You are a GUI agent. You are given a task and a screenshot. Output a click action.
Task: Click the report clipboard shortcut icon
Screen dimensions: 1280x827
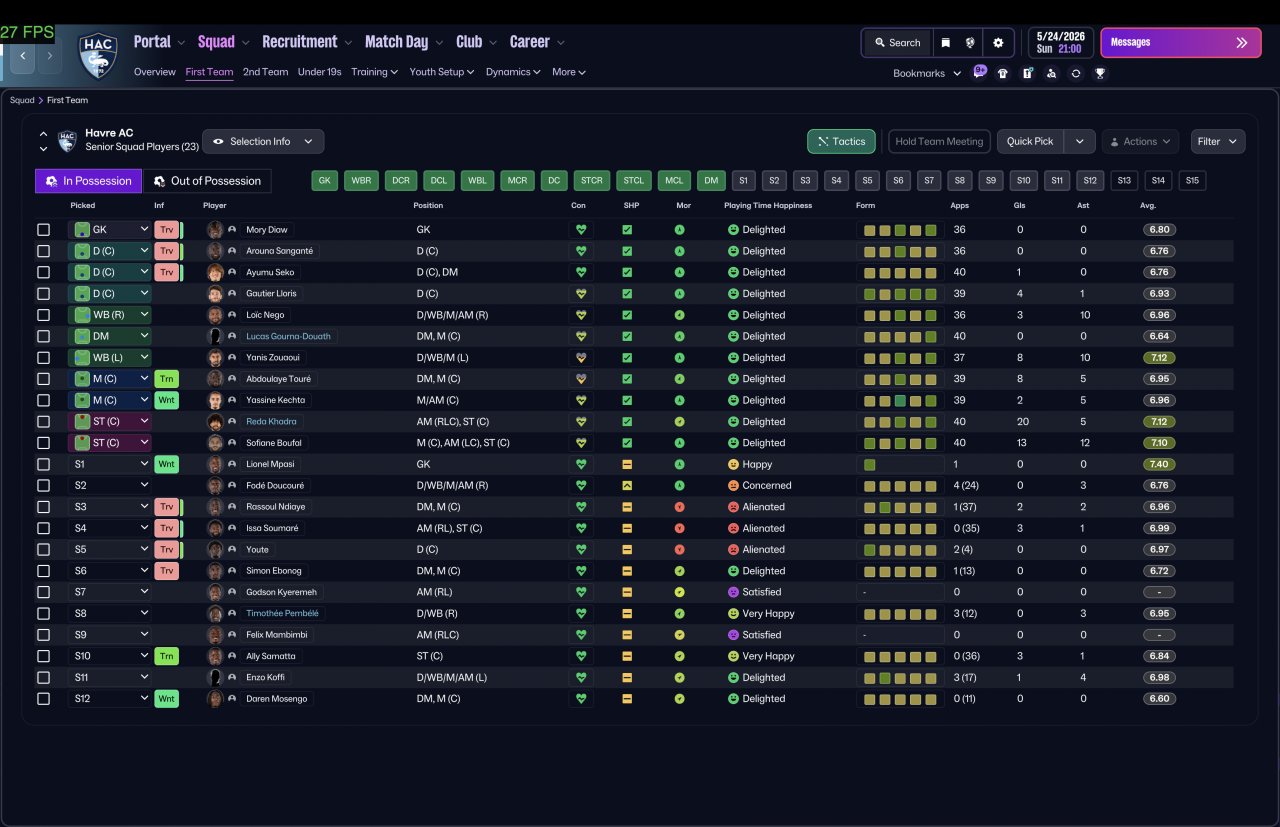[1027, 73]
